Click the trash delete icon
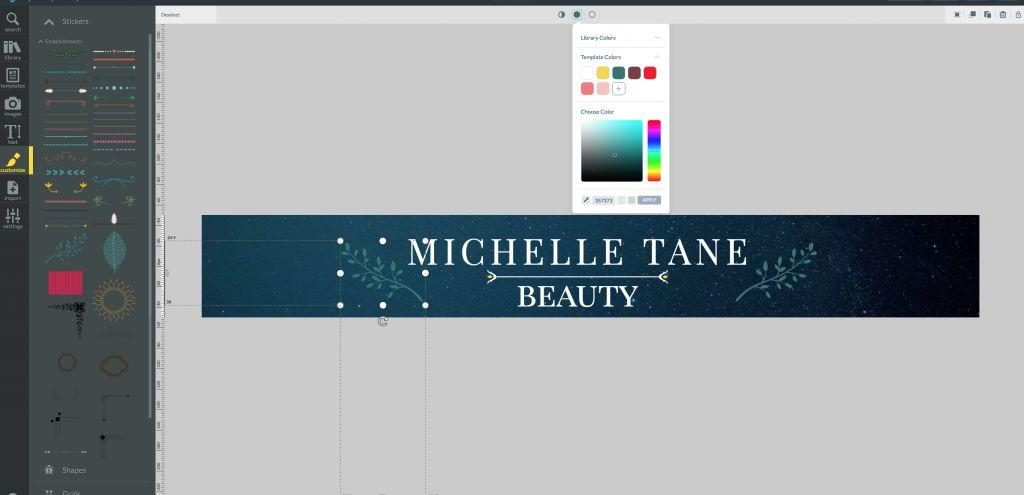Viewport: 1024px width, 495px height. [x=1002, y=14]
